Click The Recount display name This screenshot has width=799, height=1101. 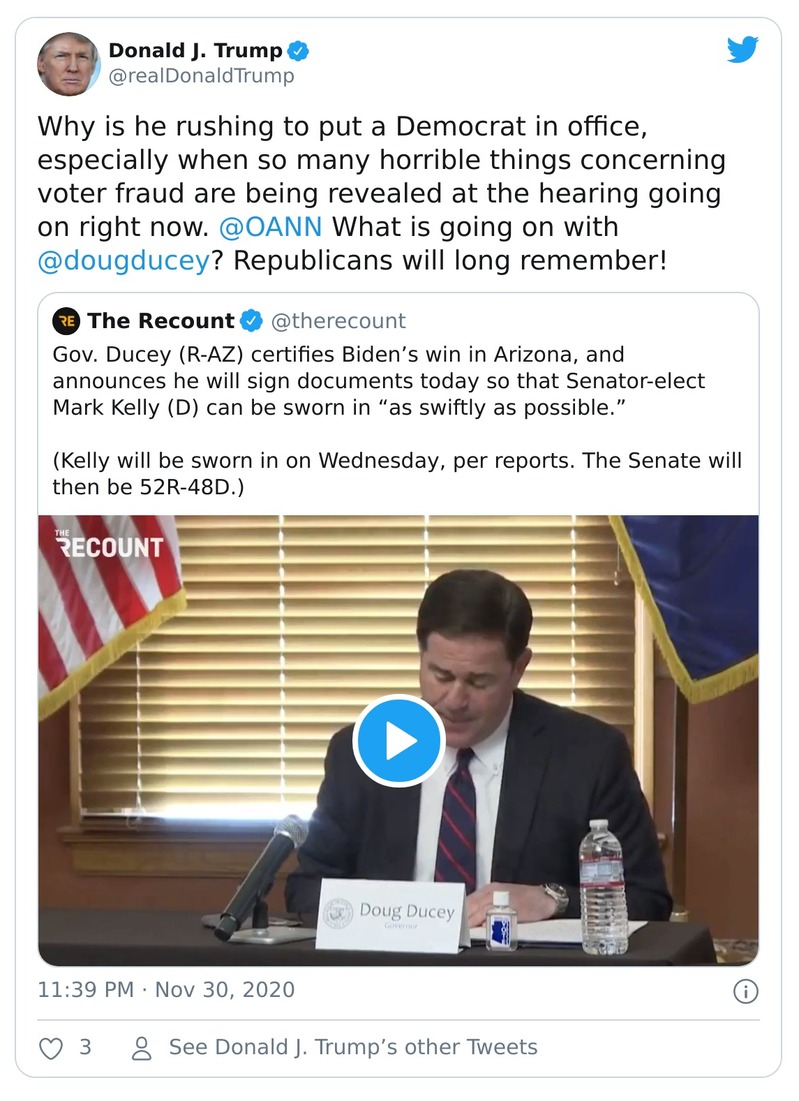click(160, 321)
